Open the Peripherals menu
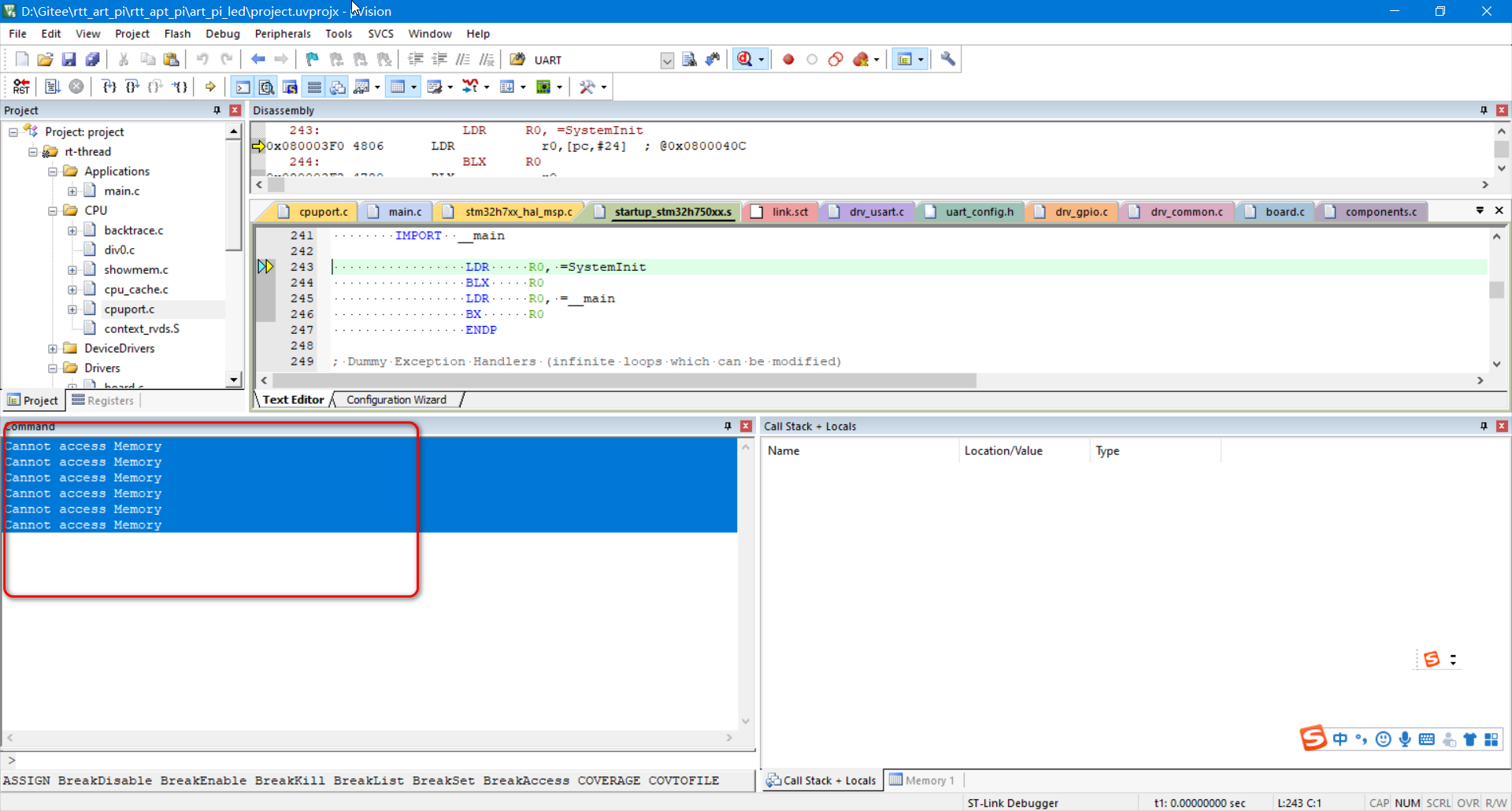This screenshot has height=811, width=1512. click(283, 34)
